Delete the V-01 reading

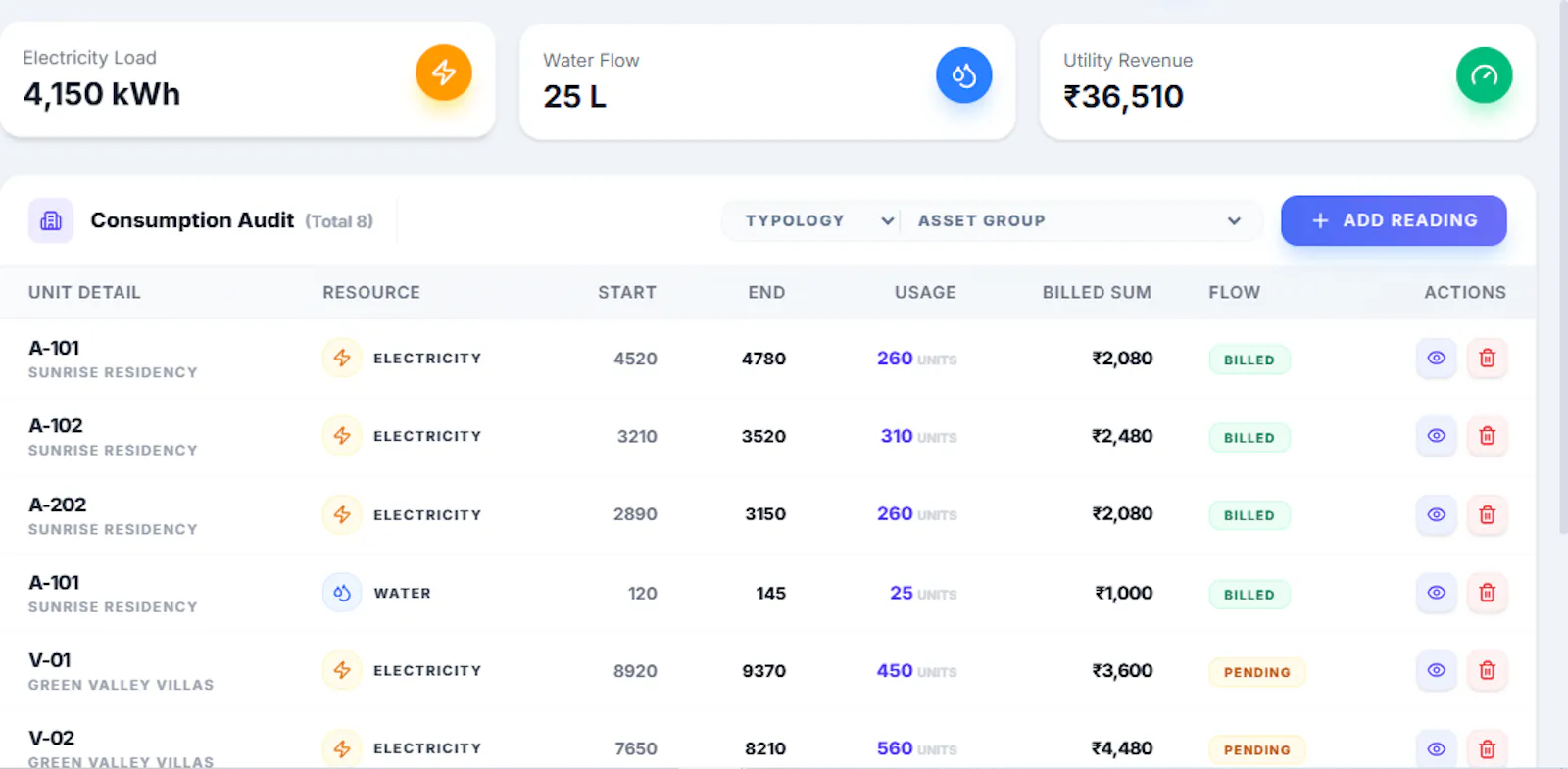point(1488,671)
